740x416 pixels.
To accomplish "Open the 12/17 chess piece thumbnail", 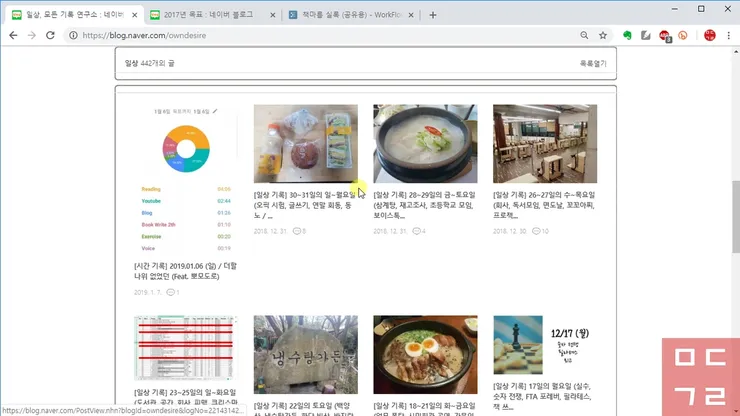I will [545, 345].
